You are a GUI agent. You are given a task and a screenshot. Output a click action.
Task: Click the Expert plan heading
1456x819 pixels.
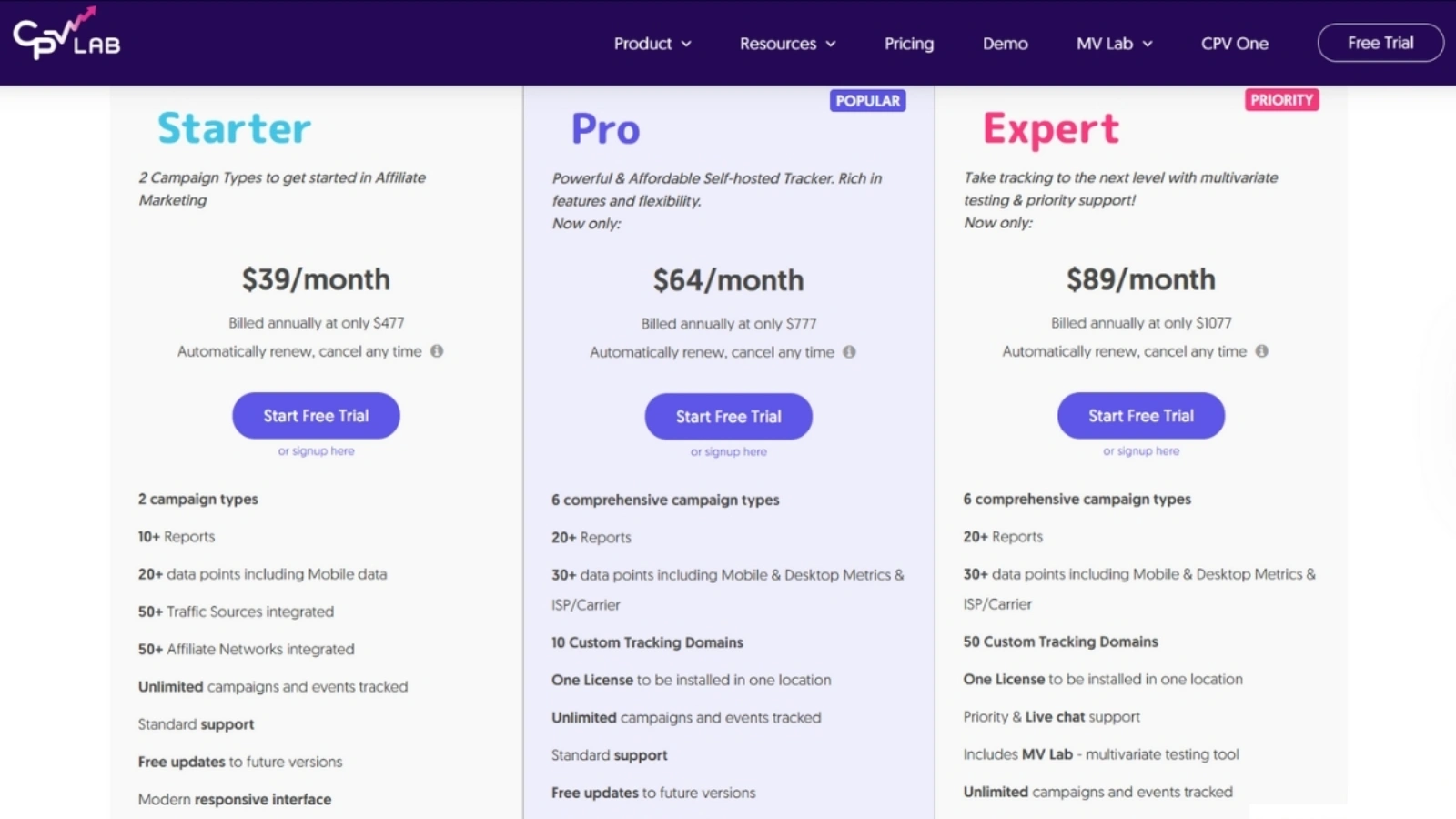pos(1050,128)
